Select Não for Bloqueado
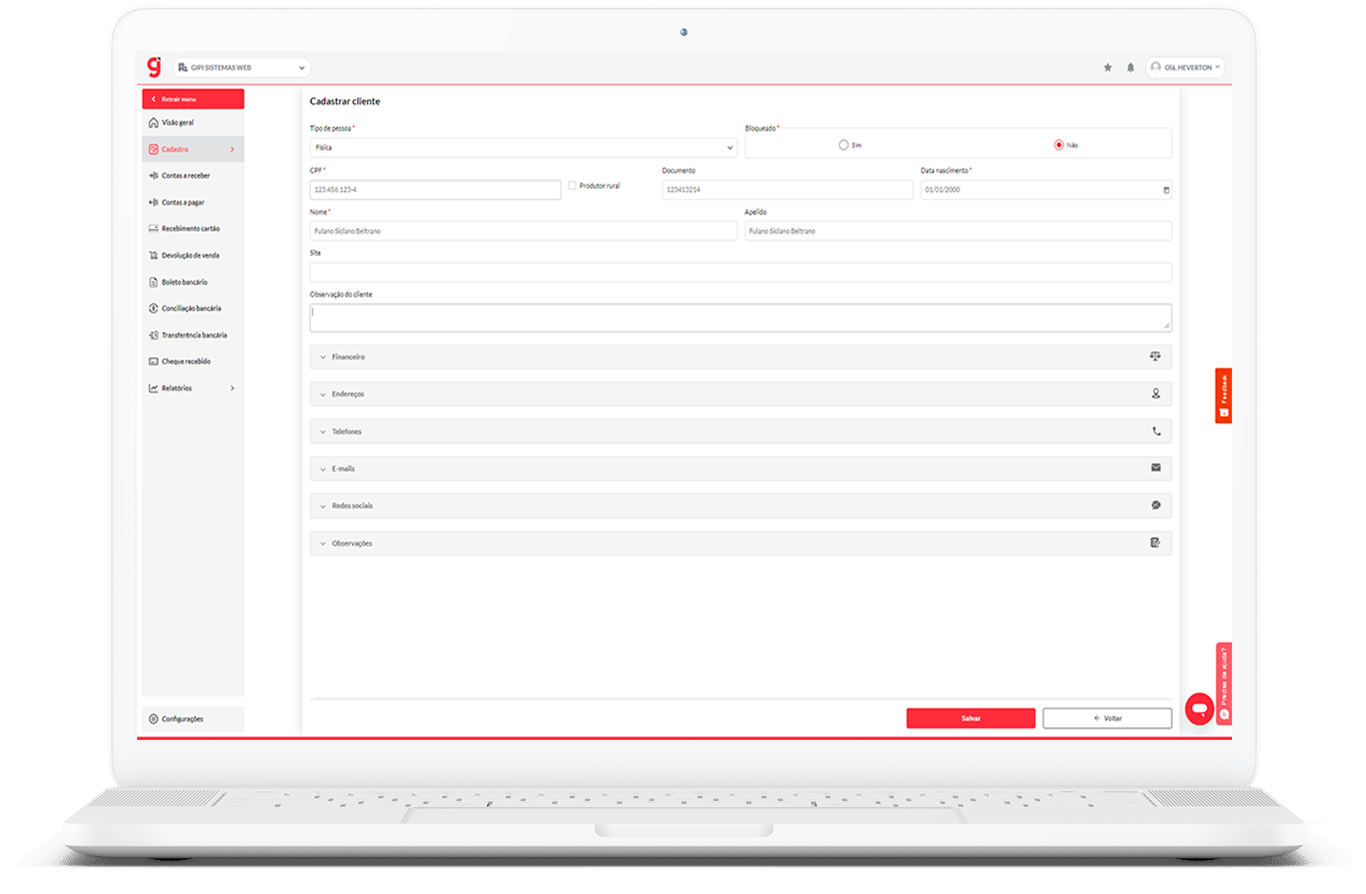Image resolution: width=1366 pixels, height=894 pixels. tap(1059, 145)
